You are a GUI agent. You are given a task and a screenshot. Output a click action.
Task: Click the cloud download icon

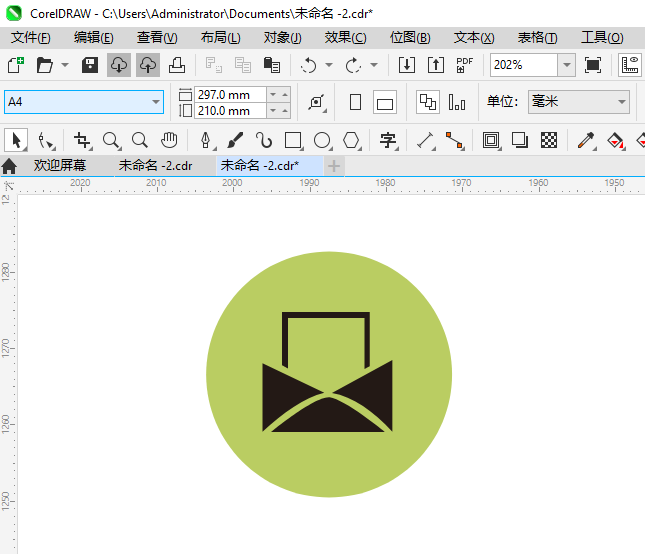click(119, 65)
